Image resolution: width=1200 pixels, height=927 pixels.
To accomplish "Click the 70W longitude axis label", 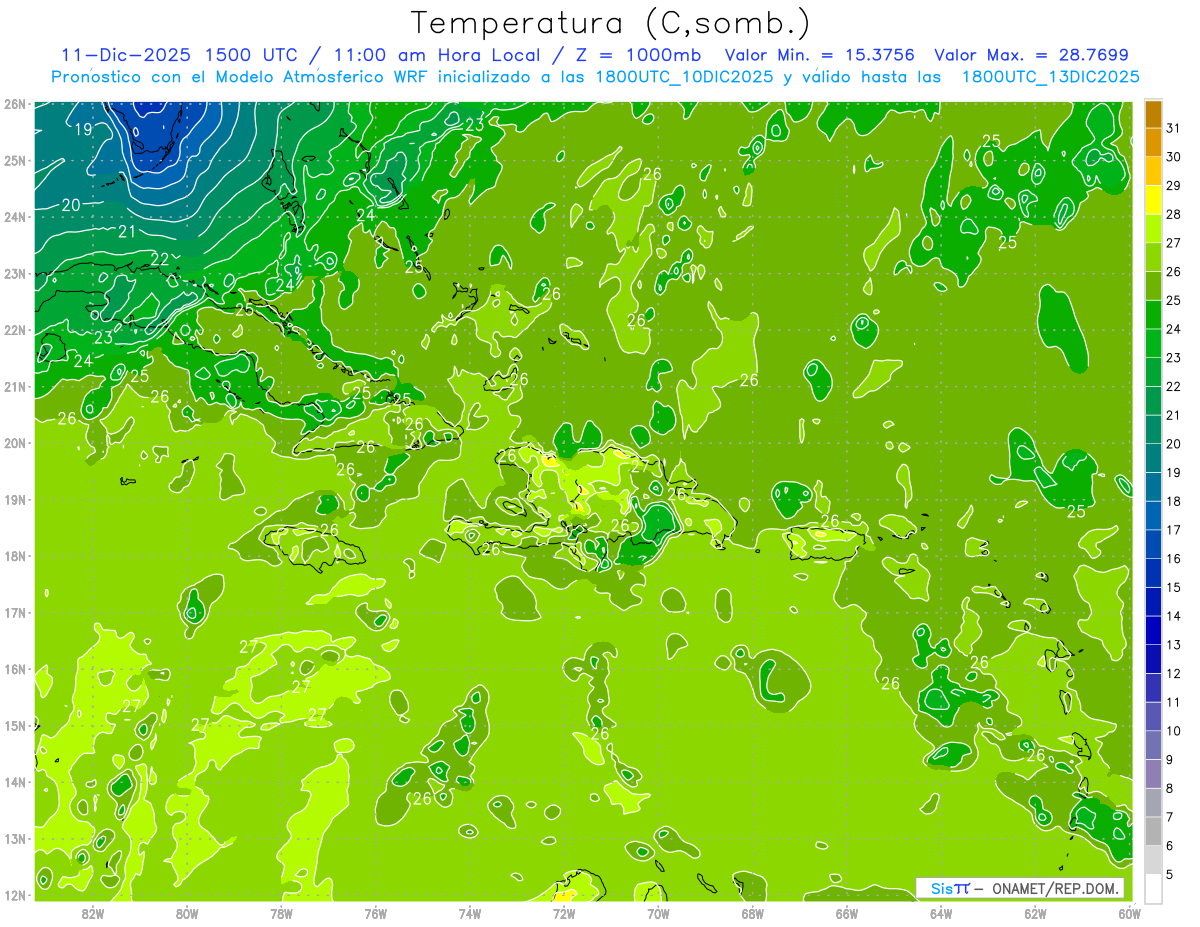I will pyautogui.click(x=658, y=914).
